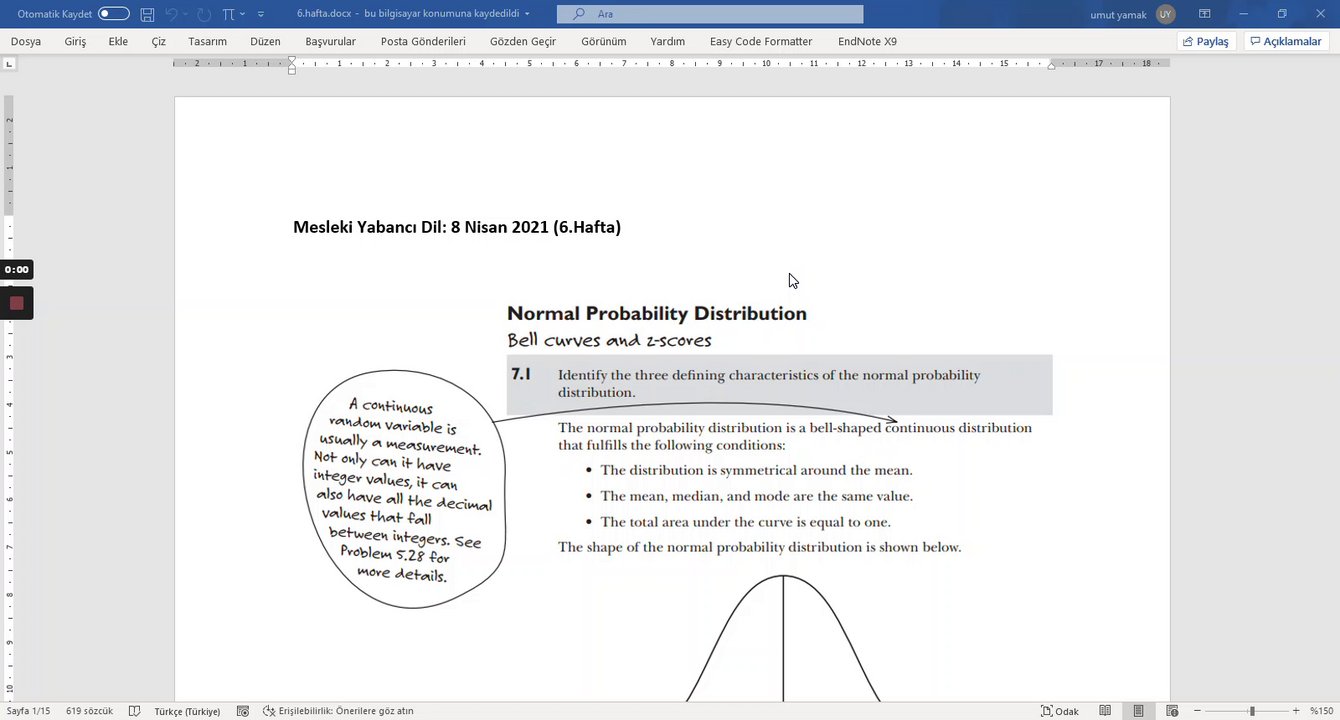1340x720 pixels.
Task: Open the Pi equation dropdown arrow
Action: pos(243,14)
